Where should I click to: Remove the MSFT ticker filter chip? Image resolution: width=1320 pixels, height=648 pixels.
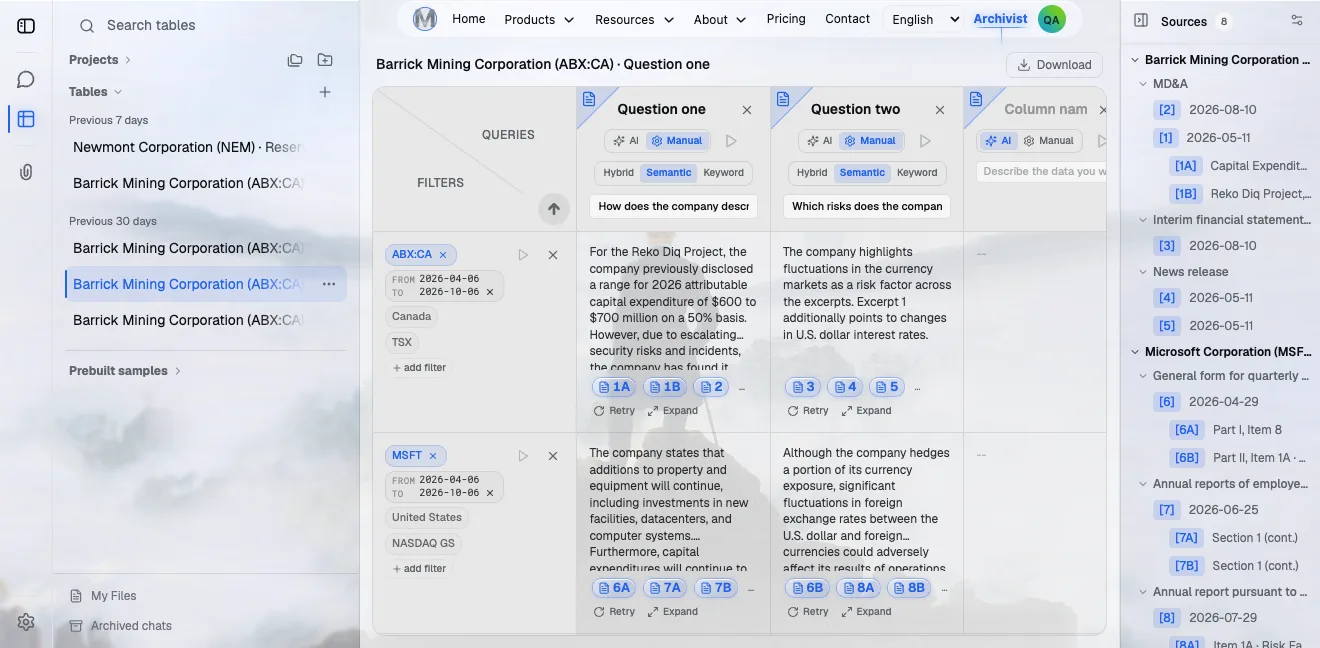[x=433, y=456]
